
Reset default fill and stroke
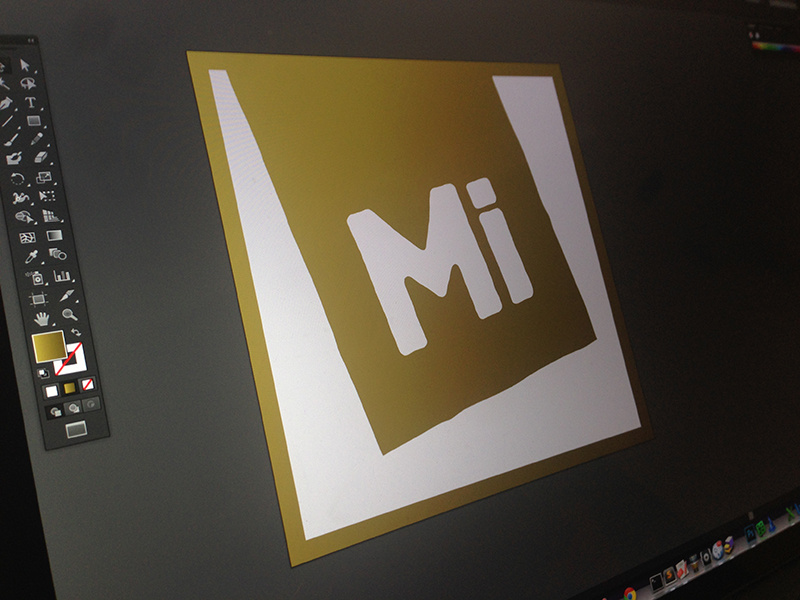tap(43, 372)
